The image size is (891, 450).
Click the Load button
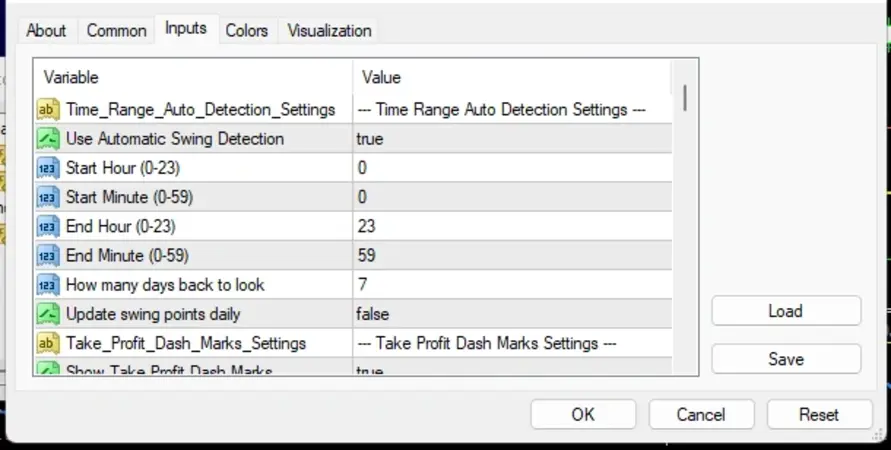click(x=786, y=311)
